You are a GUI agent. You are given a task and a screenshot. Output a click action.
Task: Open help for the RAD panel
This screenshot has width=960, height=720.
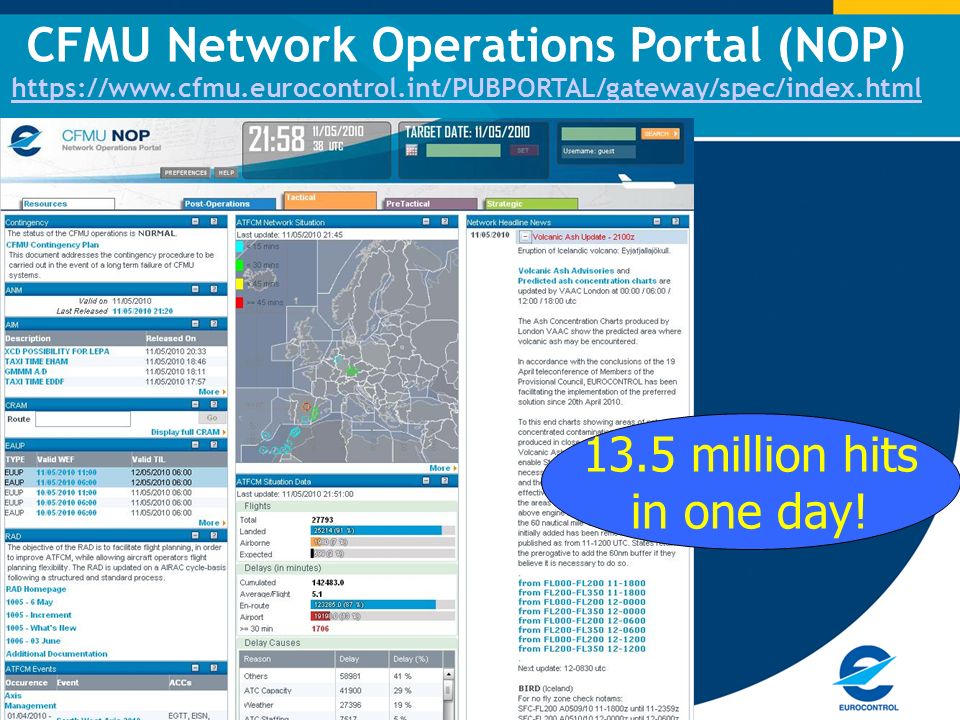[x=214, y=536]
